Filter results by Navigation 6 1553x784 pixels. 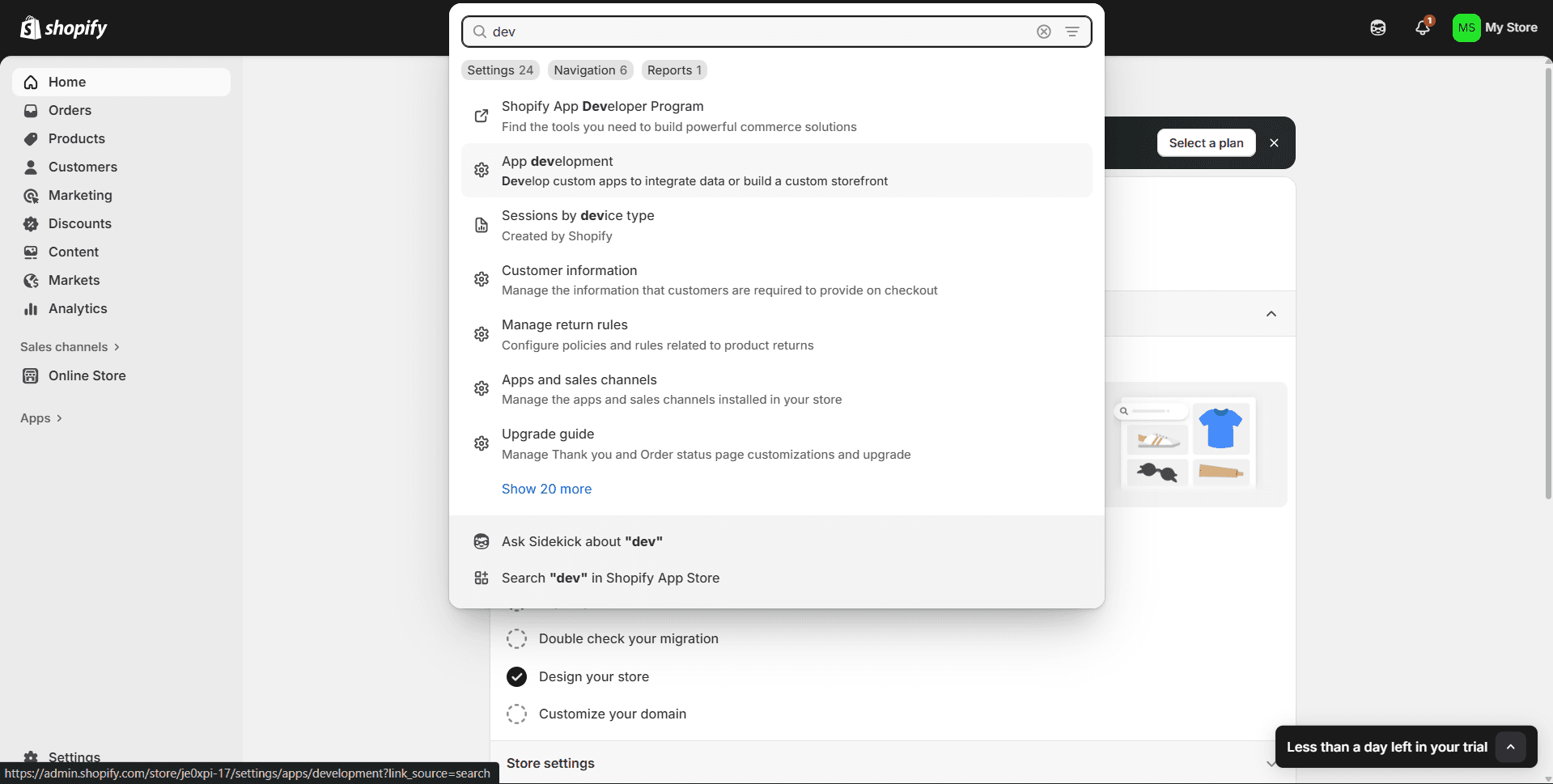point(590,70)
